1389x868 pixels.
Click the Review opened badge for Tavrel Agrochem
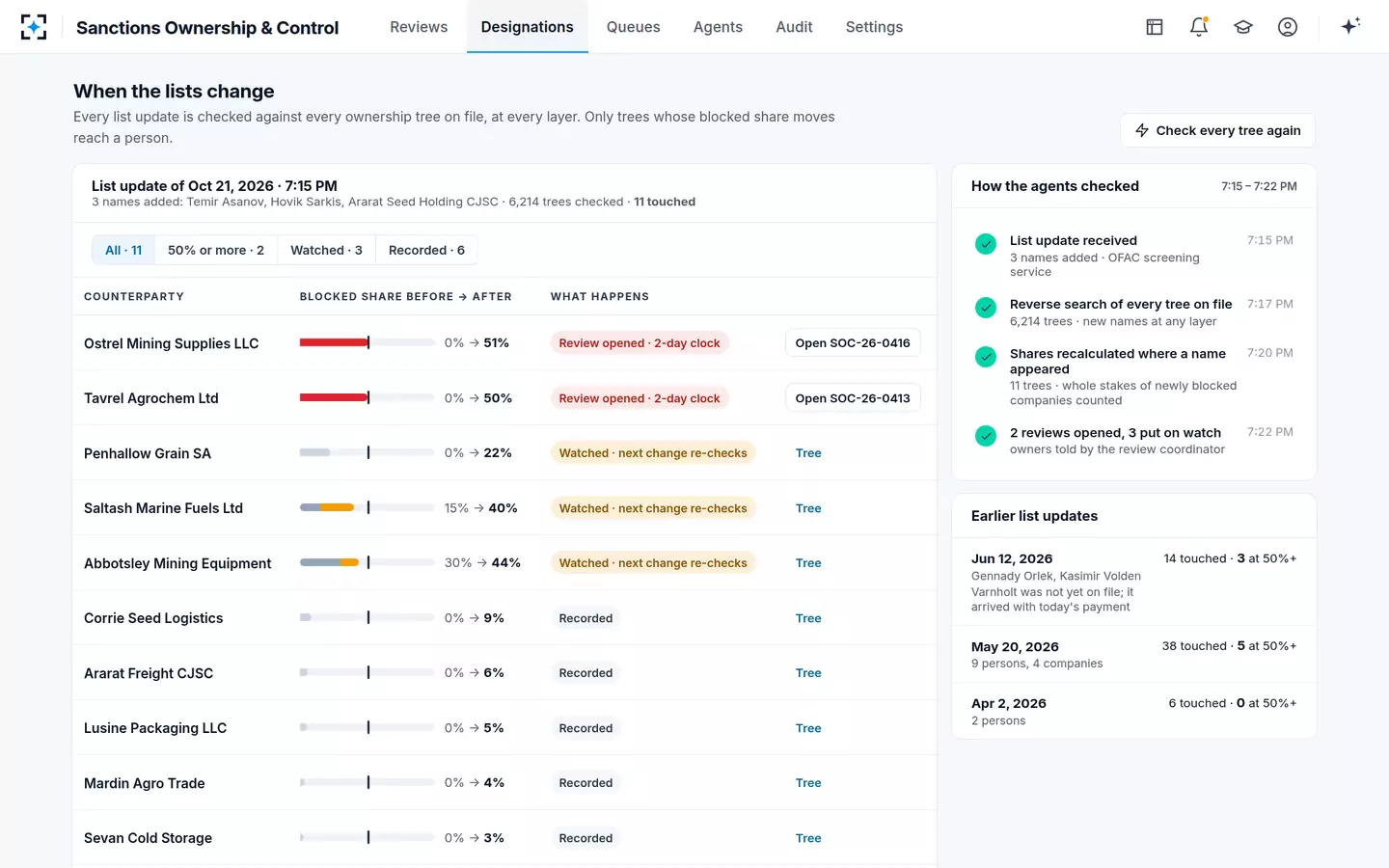click(x=640, y=398)
